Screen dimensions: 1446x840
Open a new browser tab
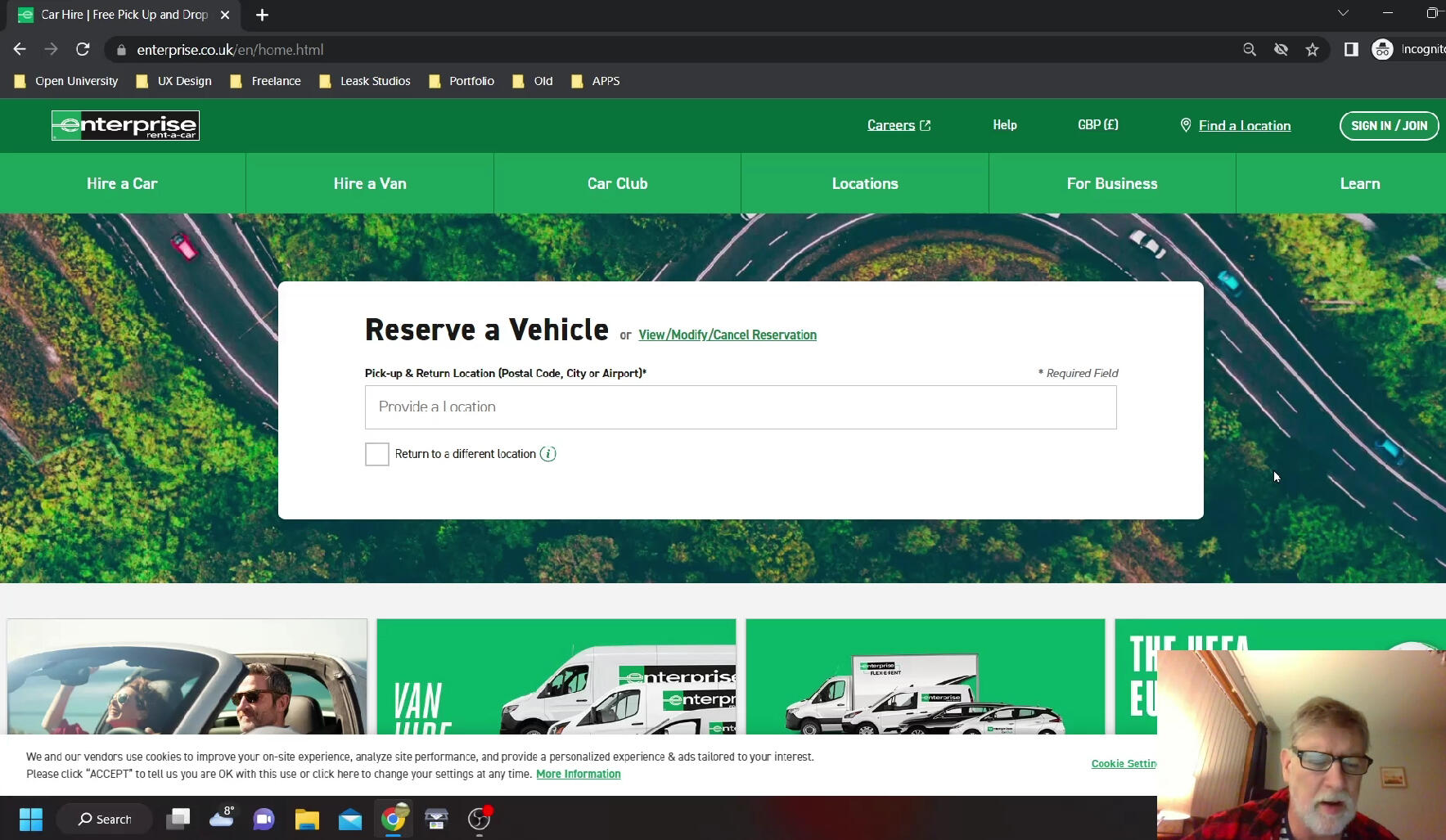click(x=262, y=15)
